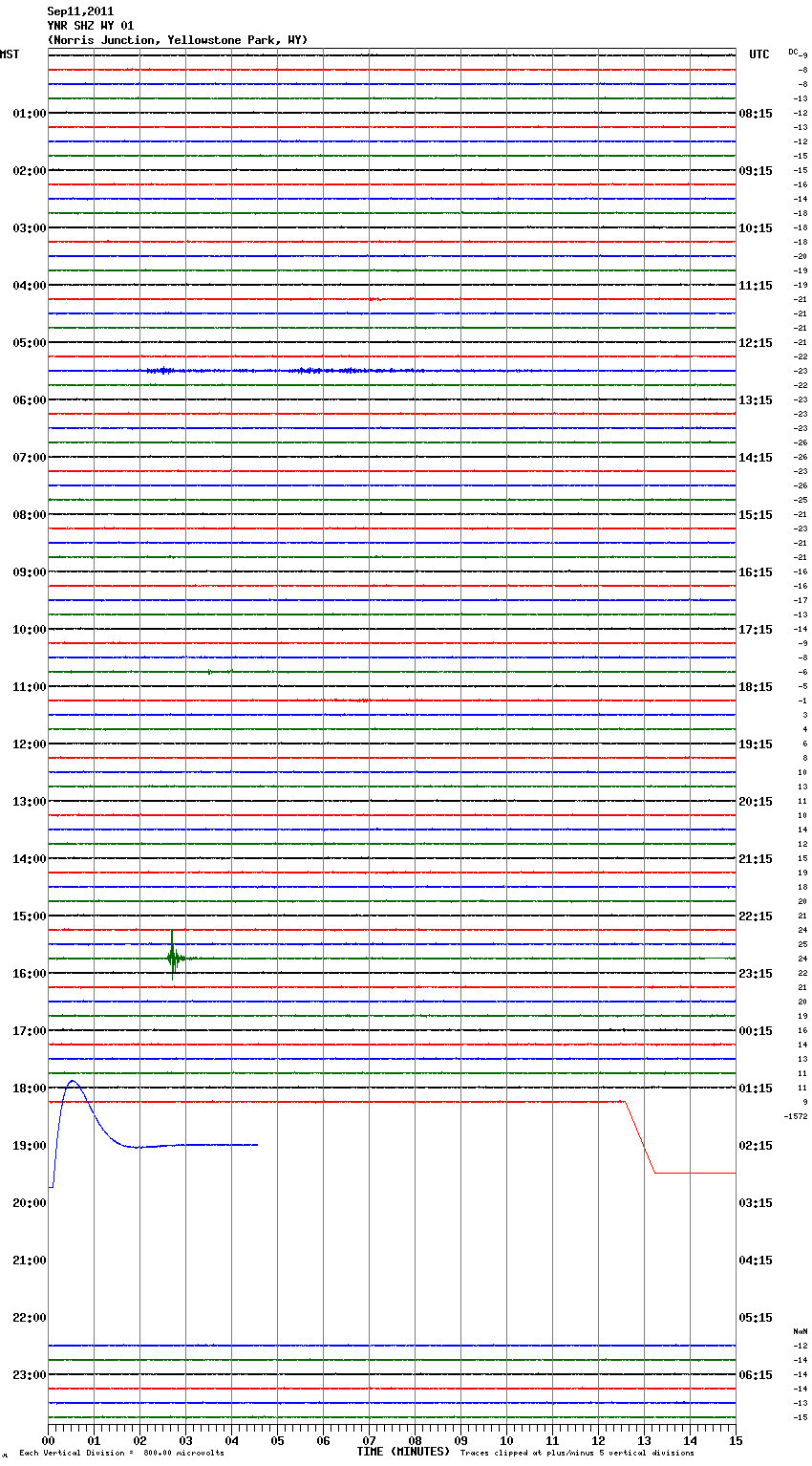Select the 12:00 MST time label
Image resolution: width=812 pixels, height=1466 pixels.
point(29,744)
